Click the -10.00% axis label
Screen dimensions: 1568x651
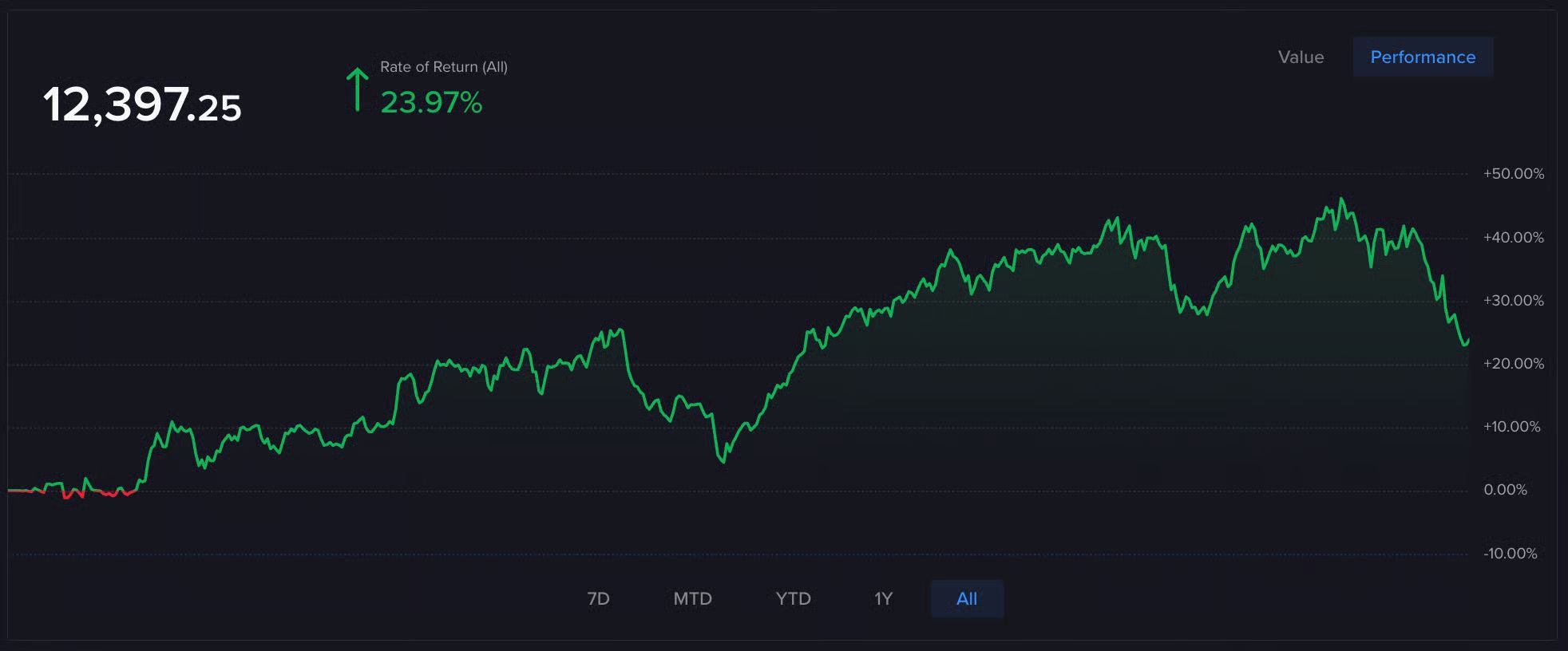[x=1511, y=554]
